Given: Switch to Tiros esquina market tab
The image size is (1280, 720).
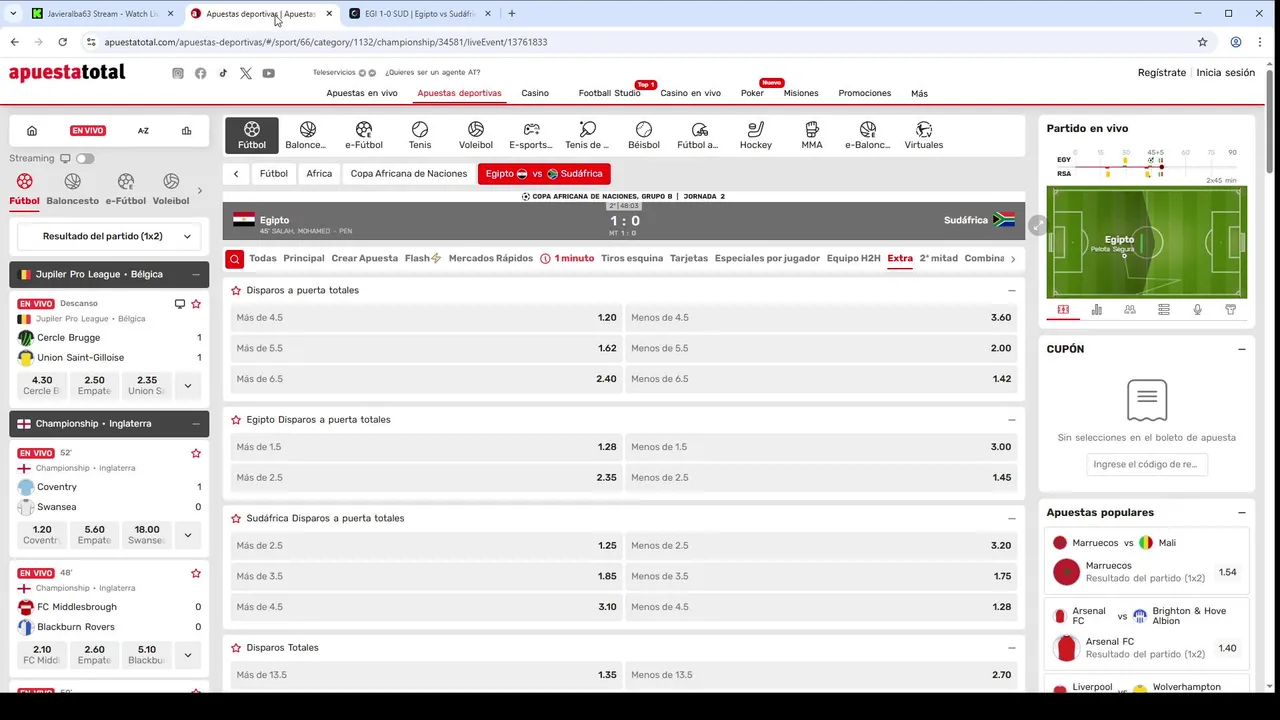Looking at the screenshot, I should pyautogui.click(x=632, y=258).
